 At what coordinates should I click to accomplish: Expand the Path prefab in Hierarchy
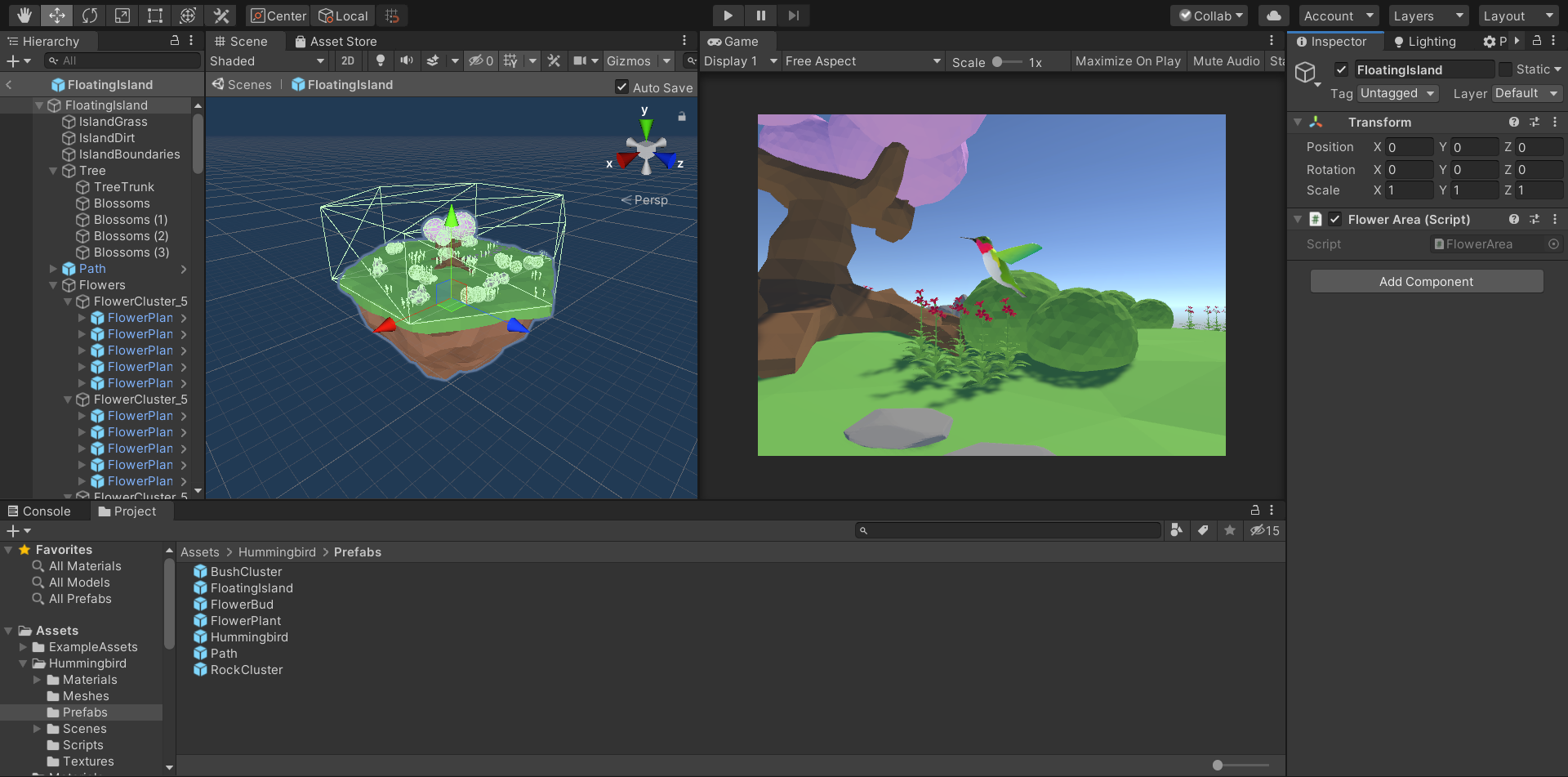pos(54,269)
